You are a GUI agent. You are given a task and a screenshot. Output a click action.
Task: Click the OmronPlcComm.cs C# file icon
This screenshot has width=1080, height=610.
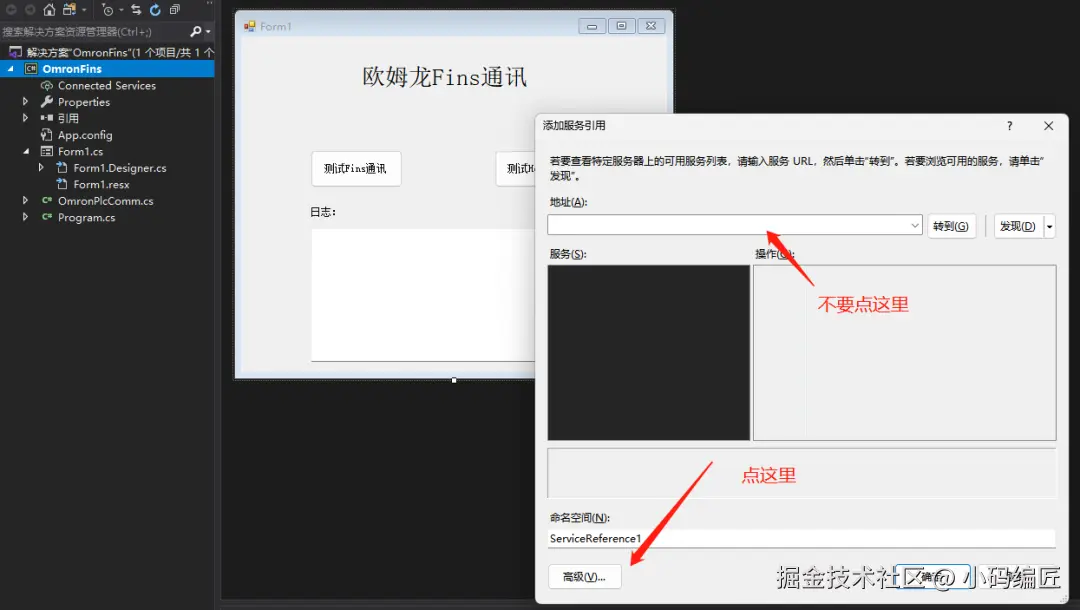tap(47, 201)
